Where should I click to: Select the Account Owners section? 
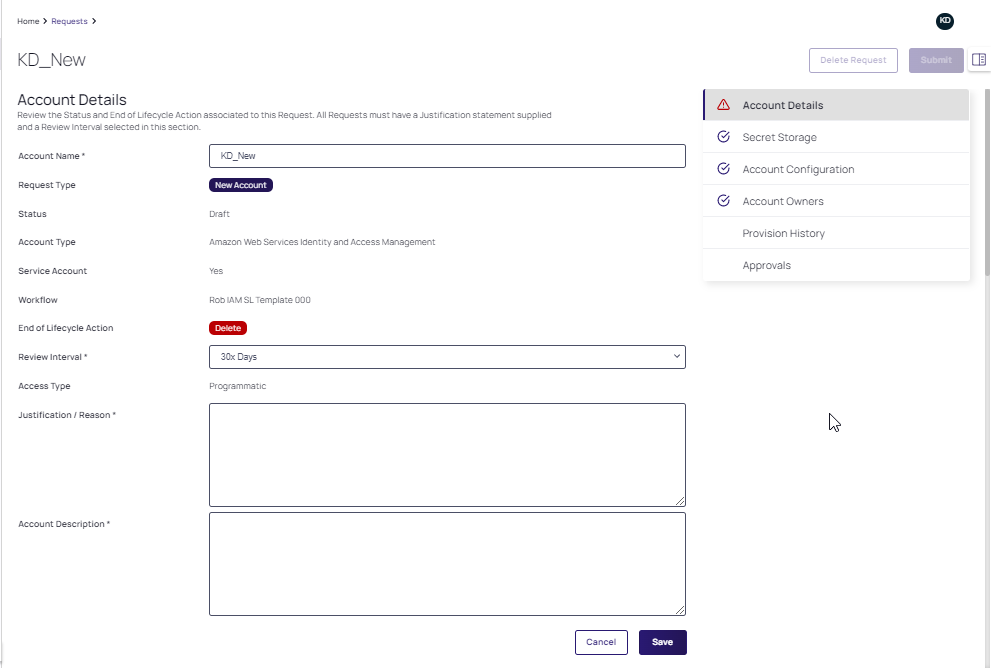click(x=782, y=200)
